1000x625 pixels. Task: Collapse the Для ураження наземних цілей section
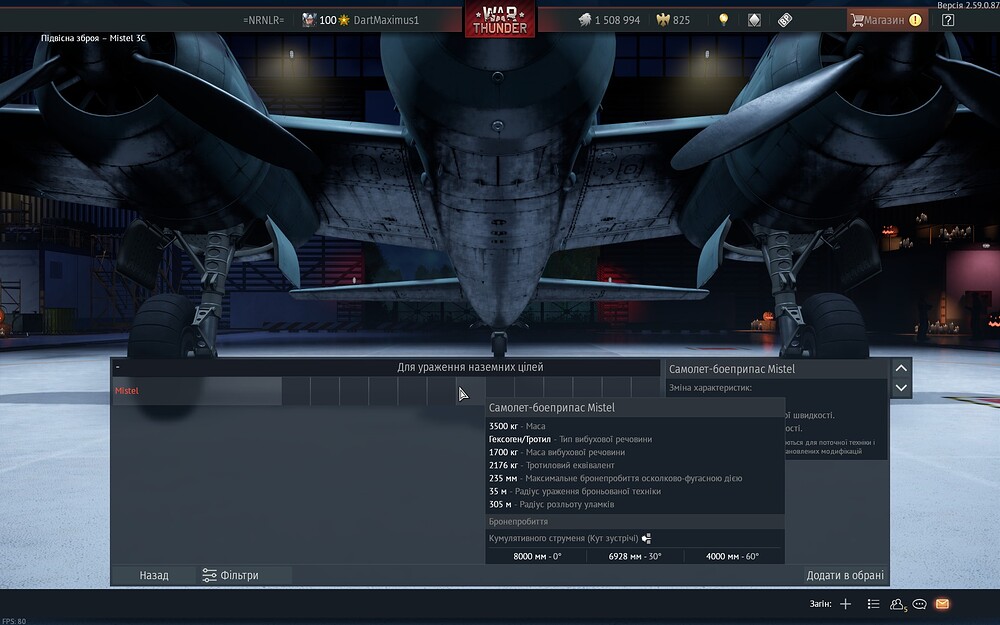(x=117, y=367)
